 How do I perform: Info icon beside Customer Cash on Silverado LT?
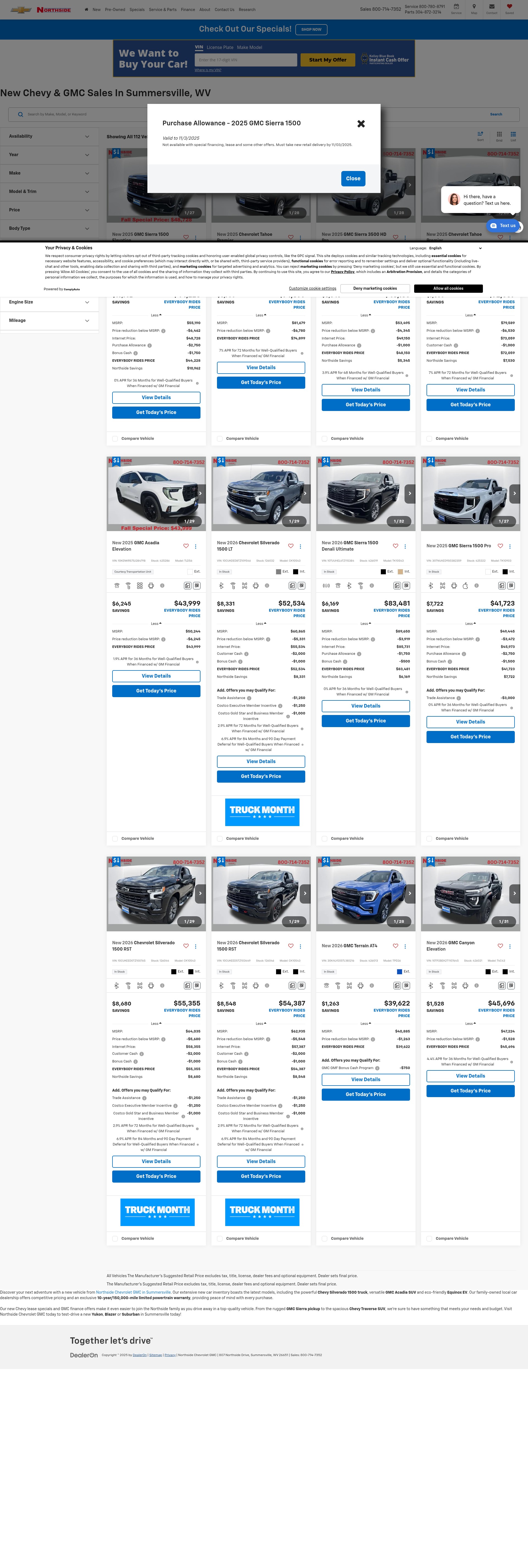(x=246, y=654)
